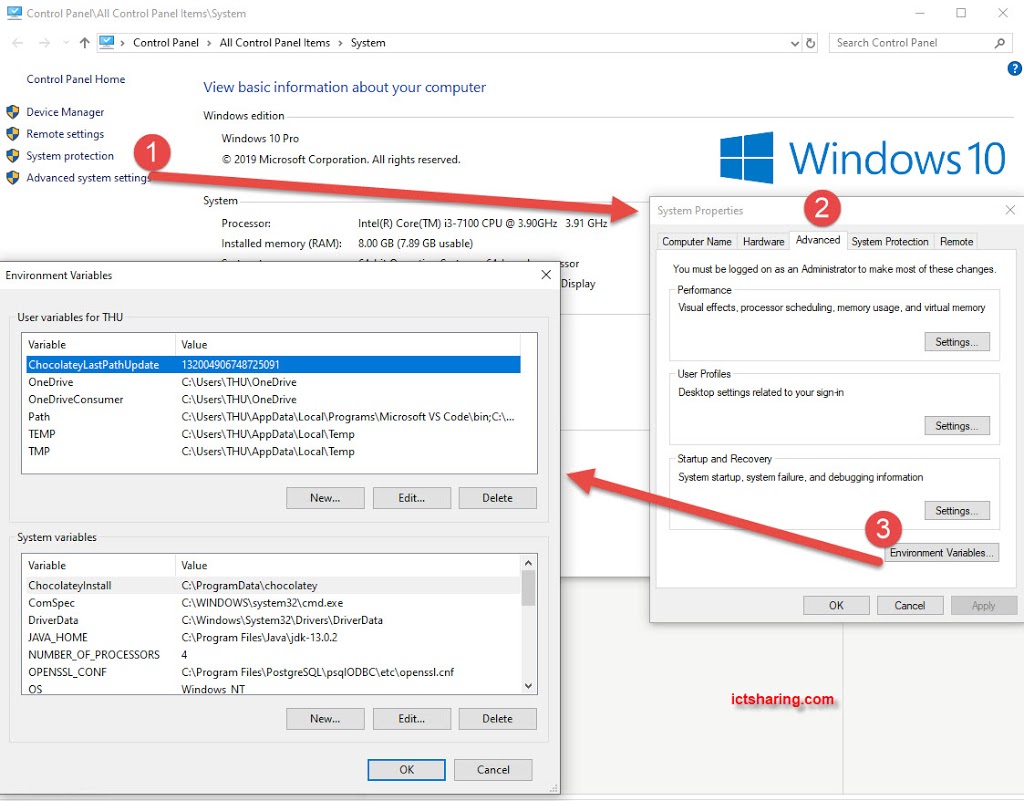Select NUMBER_OF_PROCESSORS system variable row
Image resolution: width=1024 pixels, height=801 pixels.
[273, 655]
